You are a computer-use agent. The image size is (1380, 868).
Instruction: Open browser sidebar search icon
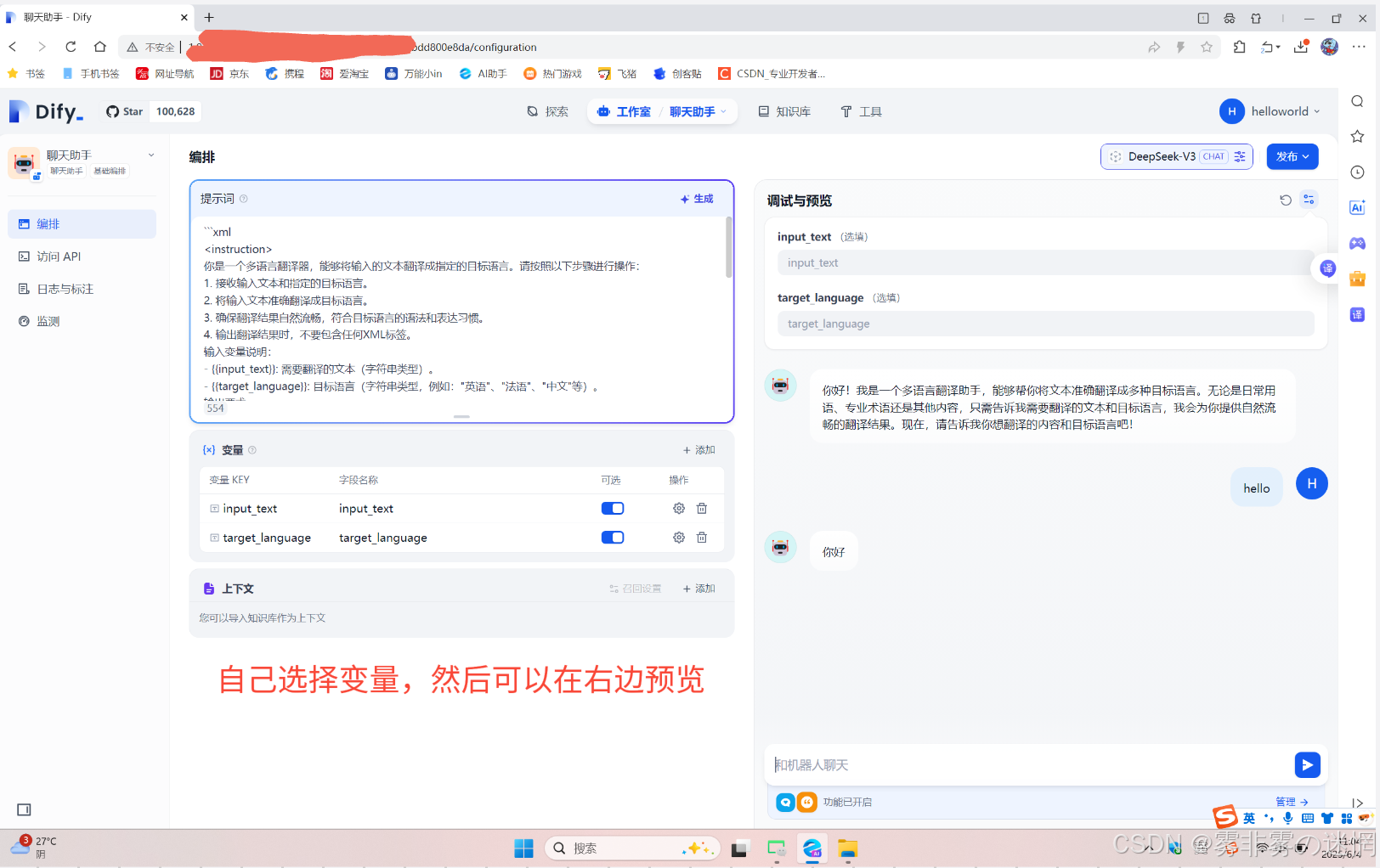[x=1357, y=101]
